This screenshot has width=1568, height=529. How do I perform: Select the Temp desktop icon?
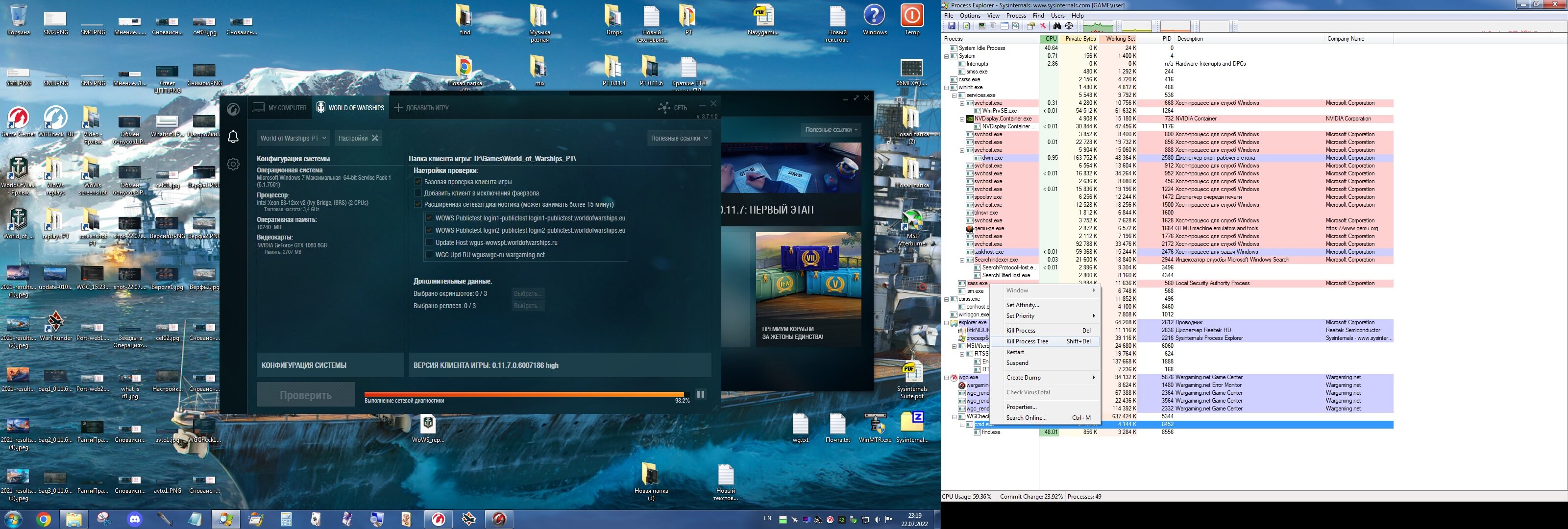(x=912, y=20)
